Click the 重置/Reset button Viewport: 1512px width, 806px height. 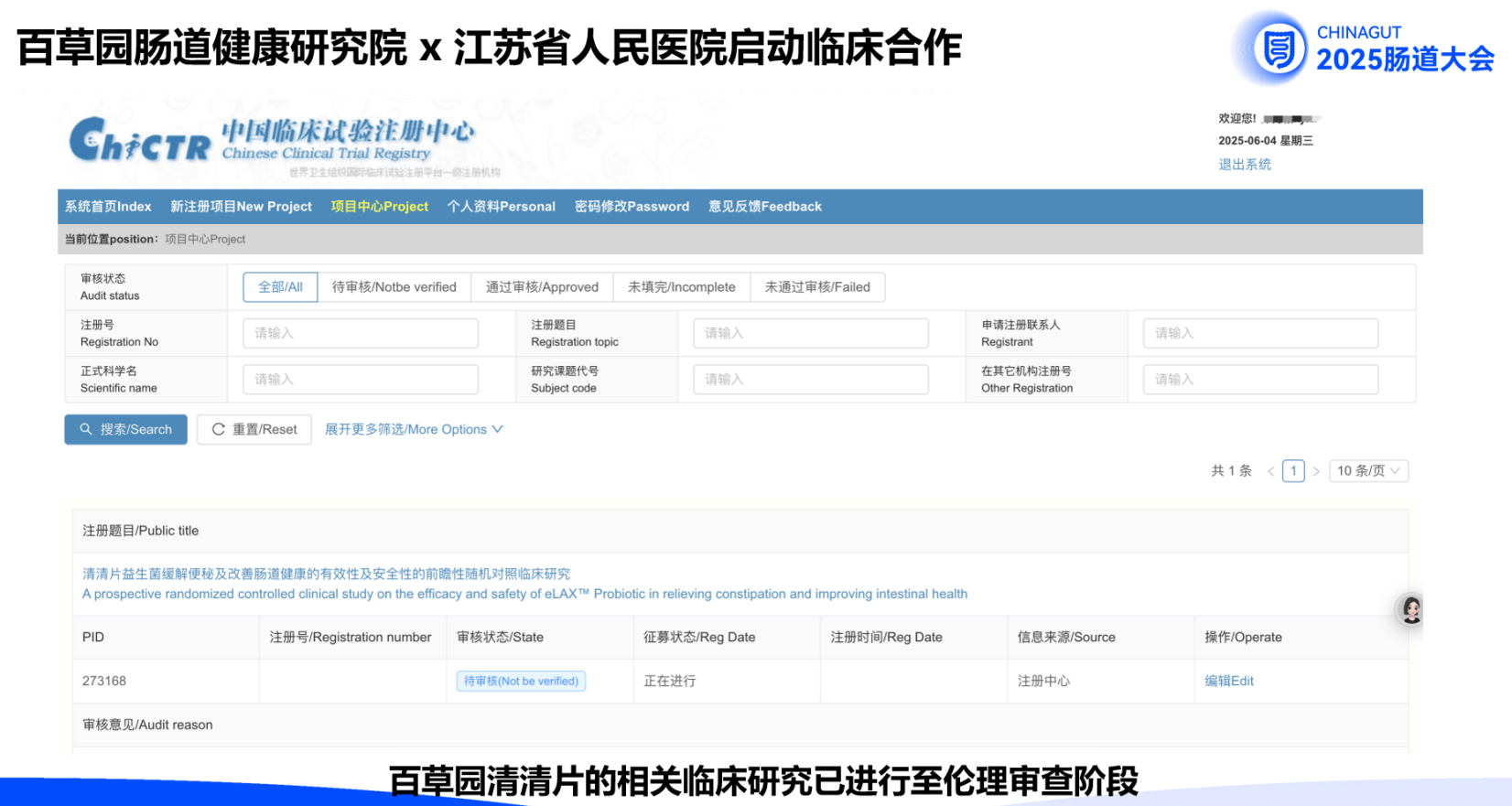254,429
